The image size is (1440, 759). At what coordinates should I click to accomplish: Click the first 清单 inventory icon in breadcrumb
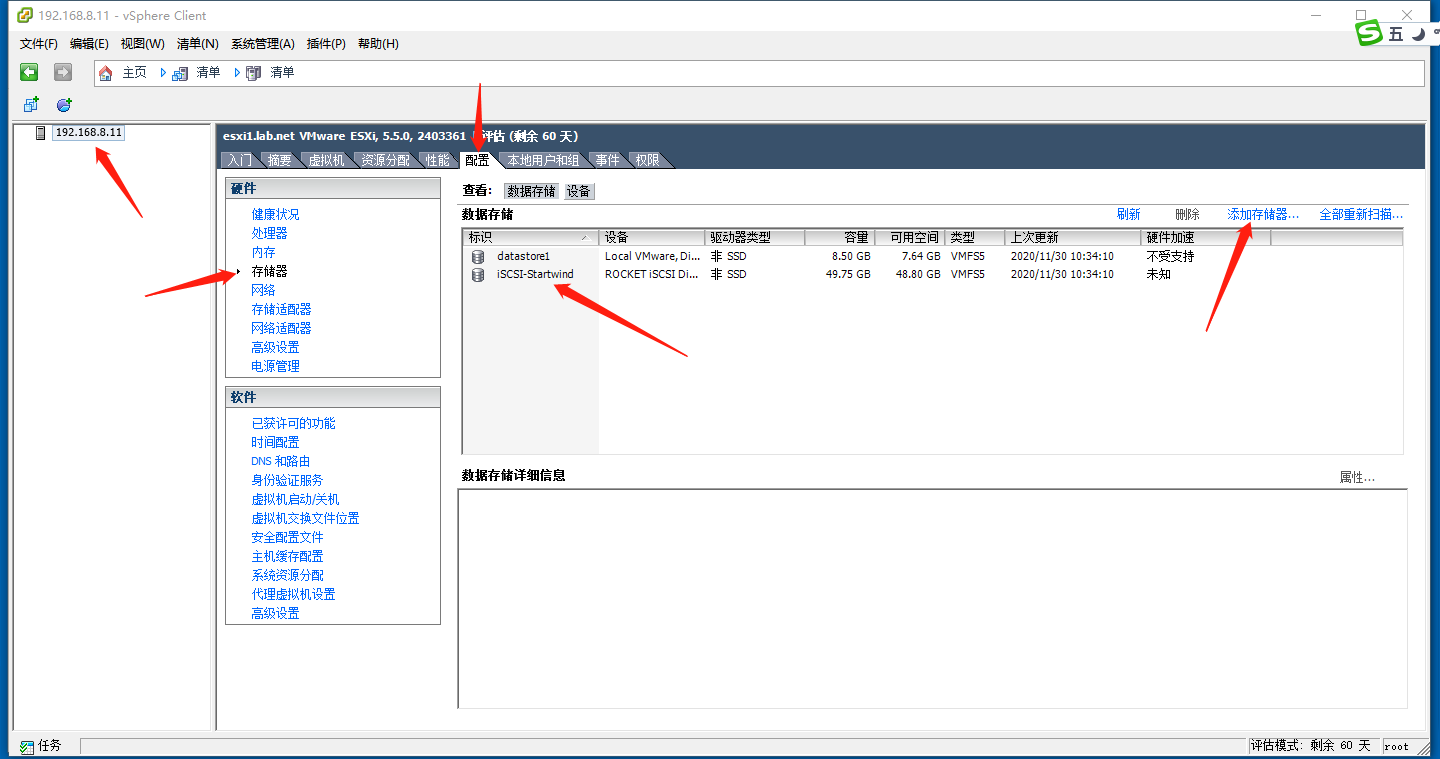click(180, 73)
